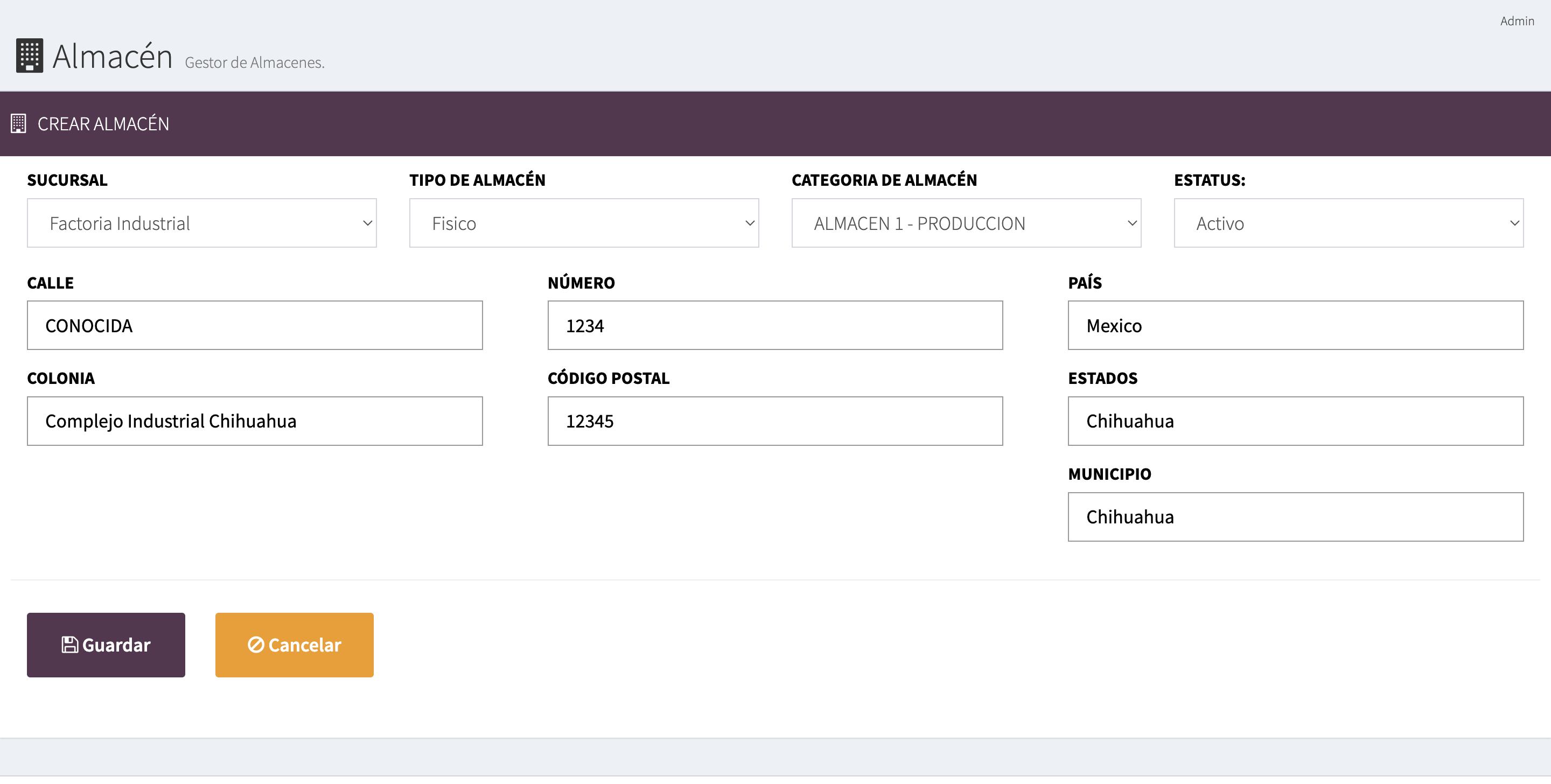Click the Almacén building icon in header

[30, 55]
